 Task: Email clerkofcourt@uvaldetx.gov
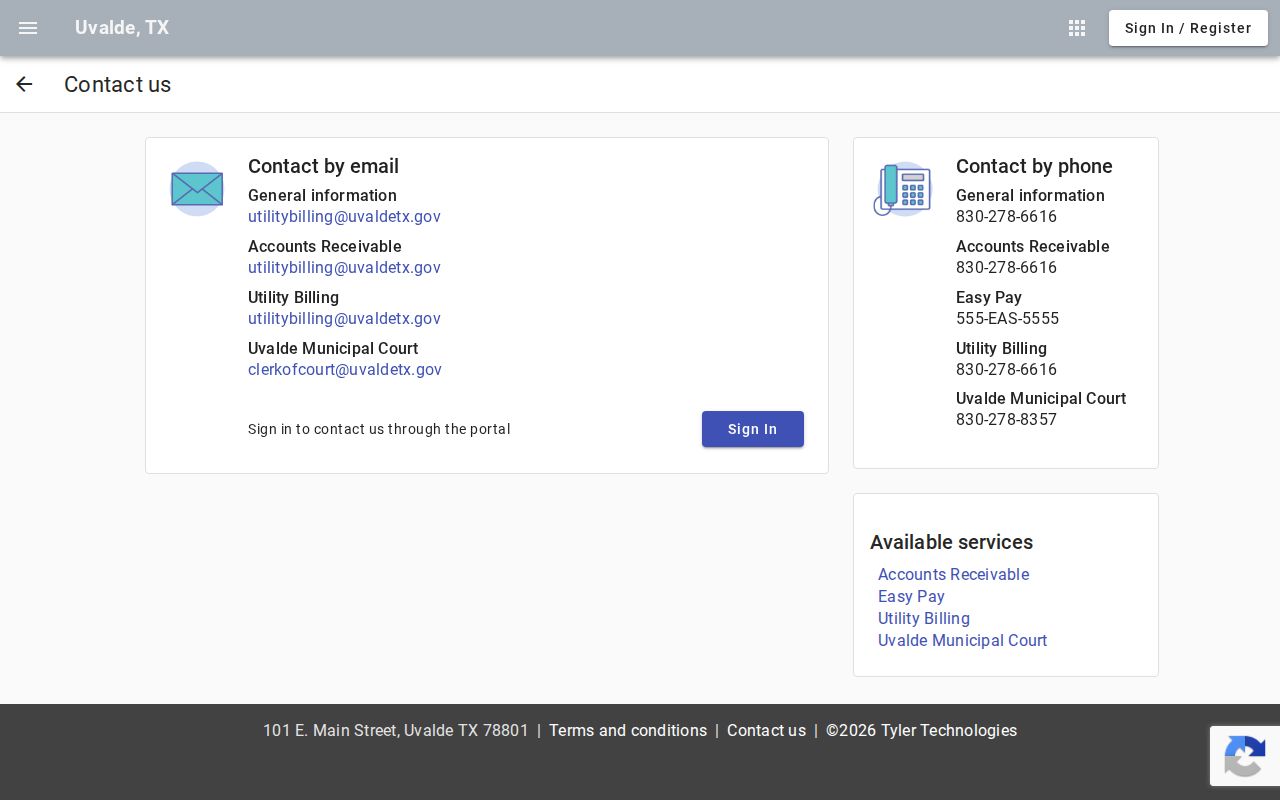(345, 370)
